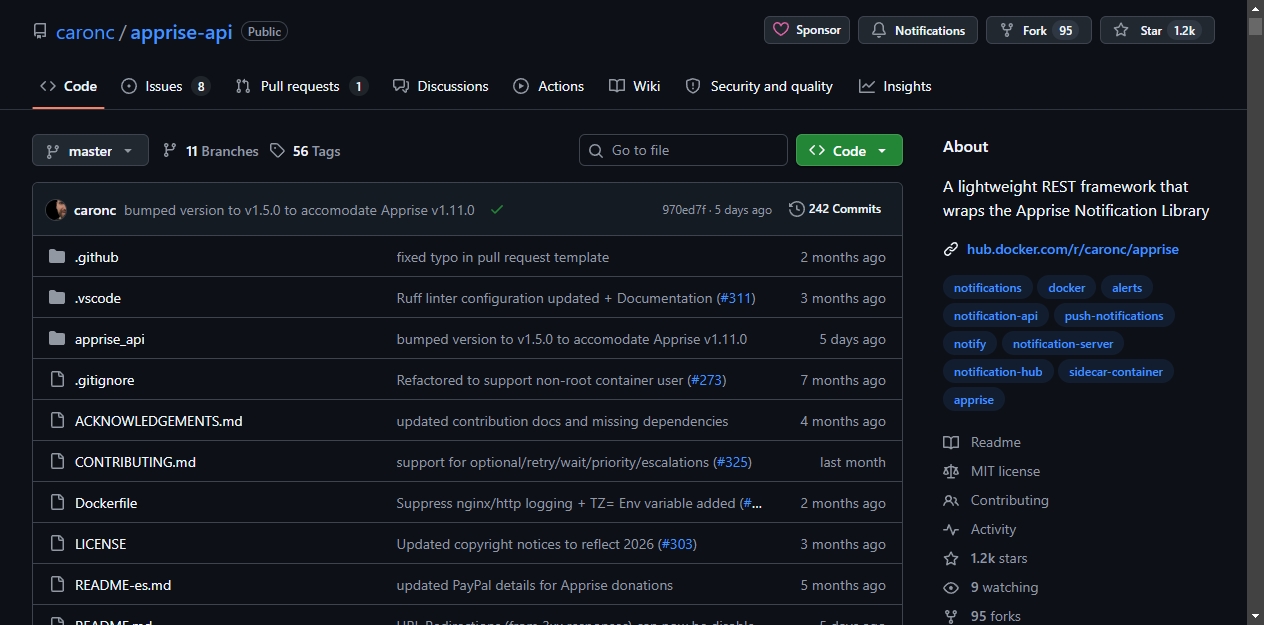1264x625 pixels.
Task: View the 56 Tags link
Action: [305, 151]
